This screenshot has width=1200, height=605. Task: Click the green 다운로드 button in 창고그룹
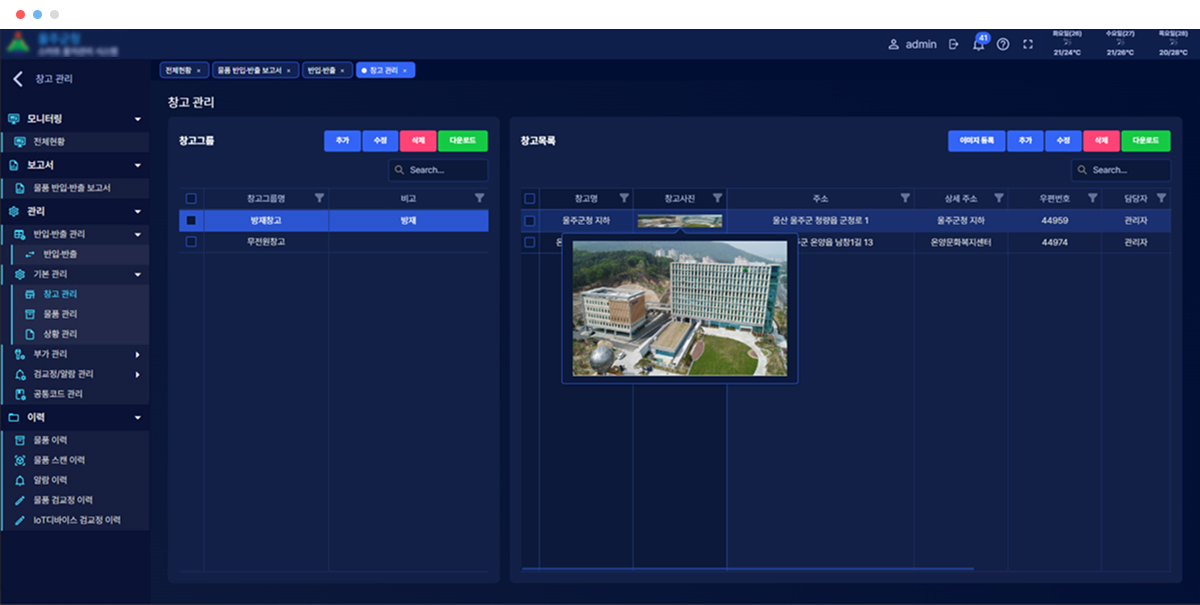(463, 142)
